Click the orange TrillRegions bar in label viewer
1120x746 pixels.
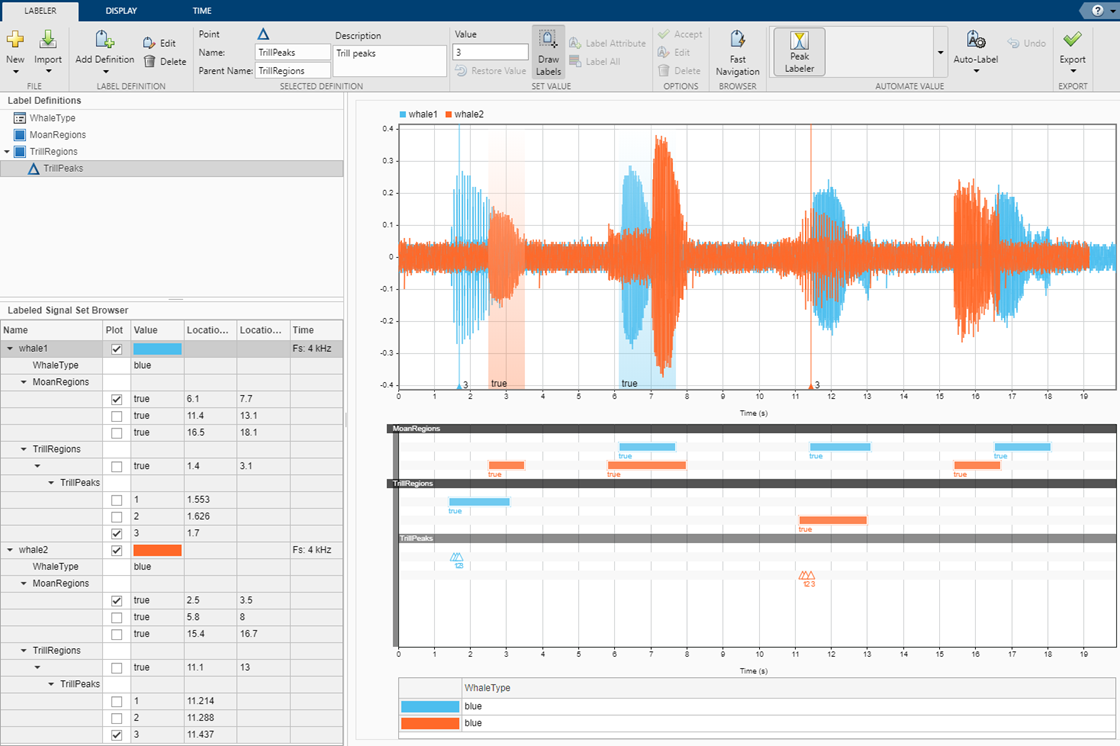833,520
